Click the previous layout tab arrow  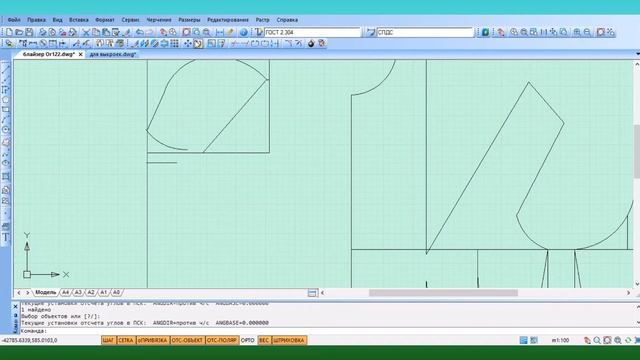click(x=19, y=293)
